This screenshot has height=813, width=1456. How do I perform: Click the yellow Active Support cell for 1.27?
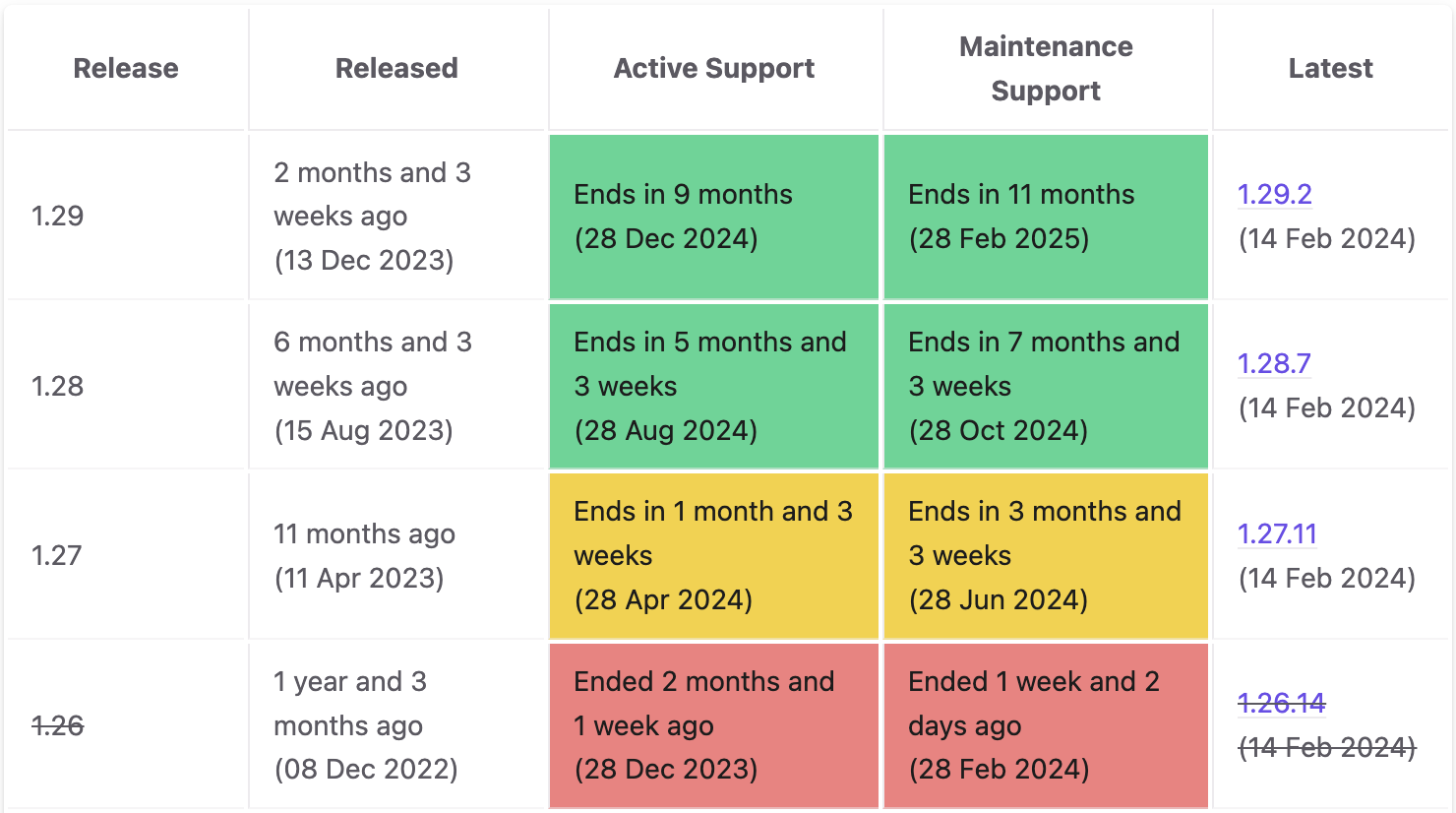(x=713, y=555)
